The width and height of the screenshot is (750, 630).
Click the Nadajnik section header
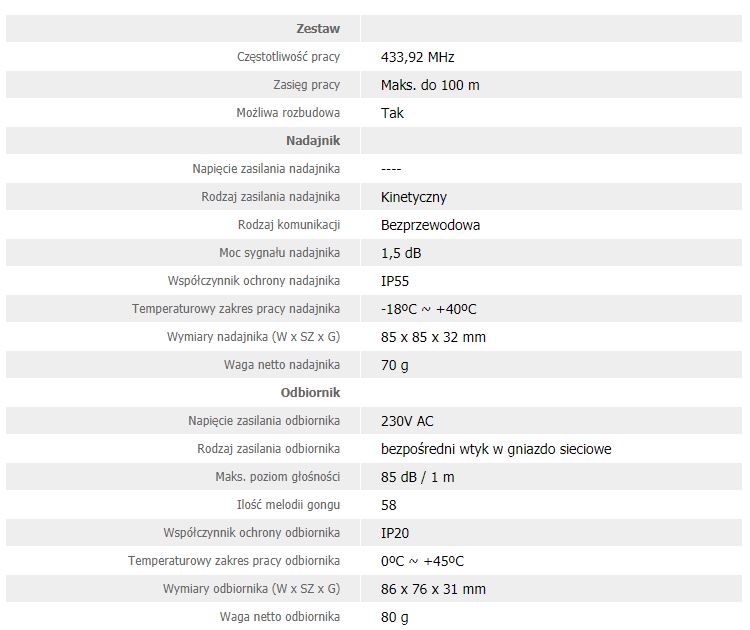[313, 141]
